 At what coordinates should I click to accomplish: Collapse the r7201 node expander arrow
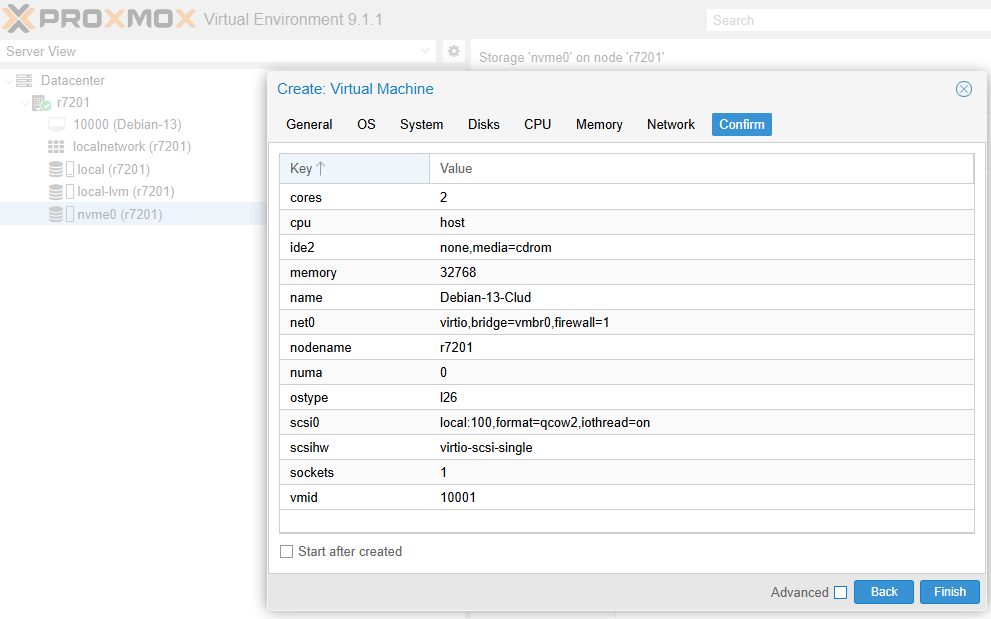click(25, 103)
